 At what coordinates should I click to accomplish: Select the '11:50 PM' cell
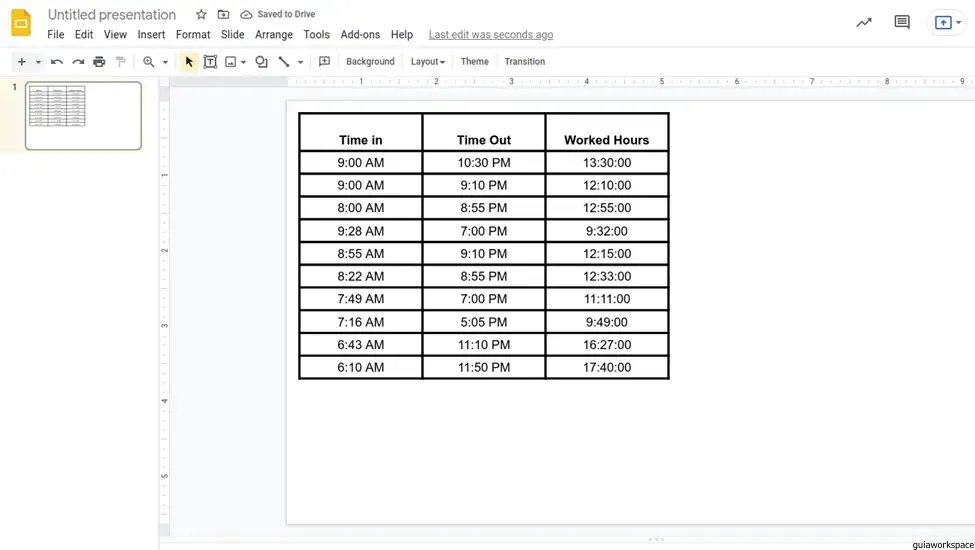pos(484,367)
